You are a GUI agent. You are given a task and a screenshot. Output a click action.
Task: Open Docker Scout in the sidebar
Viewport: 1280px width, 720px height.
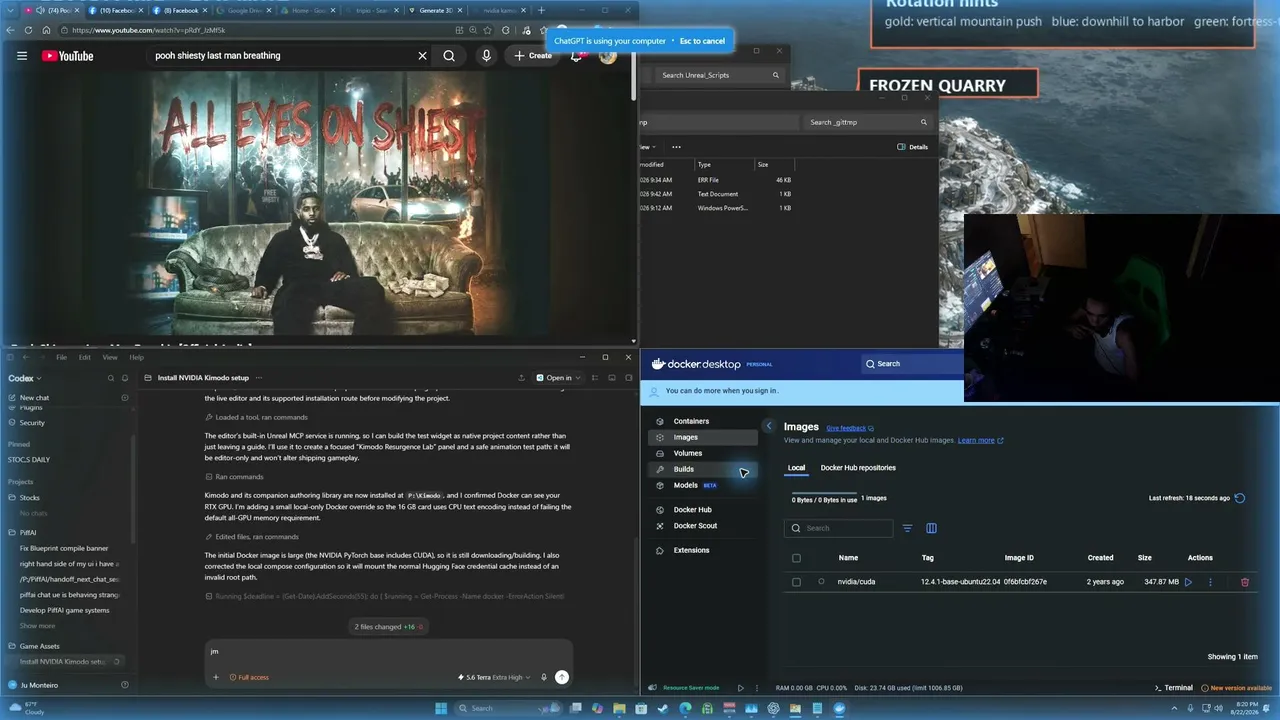[x=695, y=525]
